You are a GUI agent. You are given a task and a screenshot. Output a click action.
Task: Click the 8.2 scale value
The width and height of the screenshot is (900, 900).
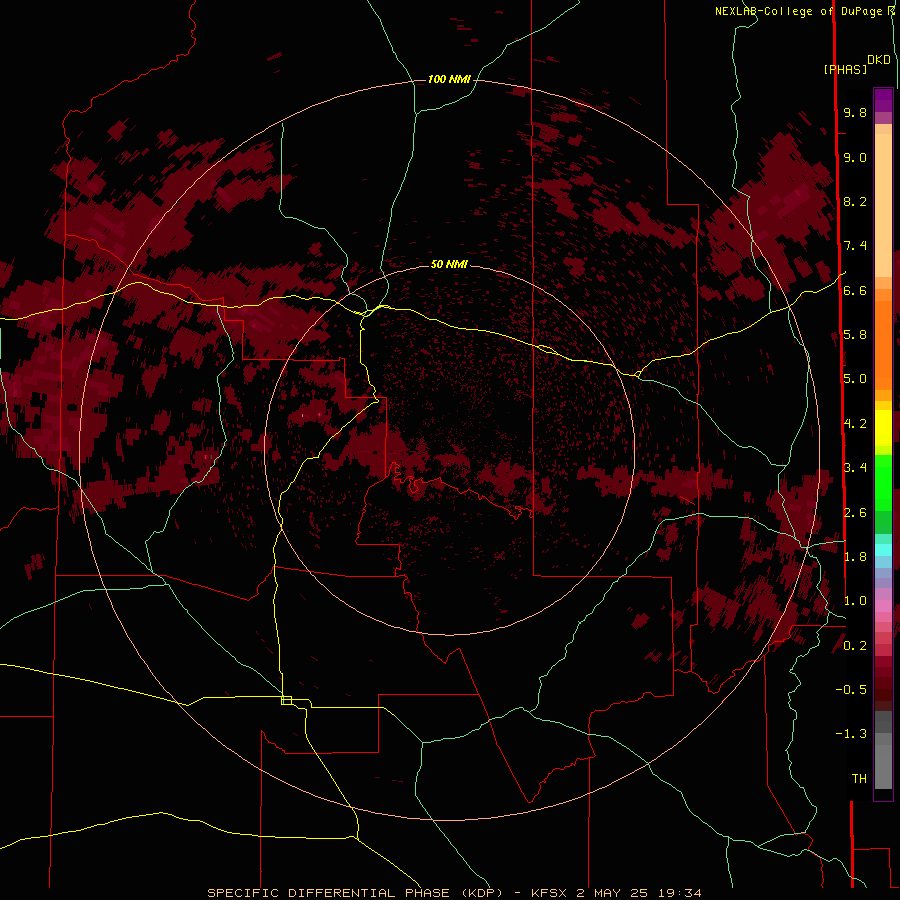tap(855, 201)
